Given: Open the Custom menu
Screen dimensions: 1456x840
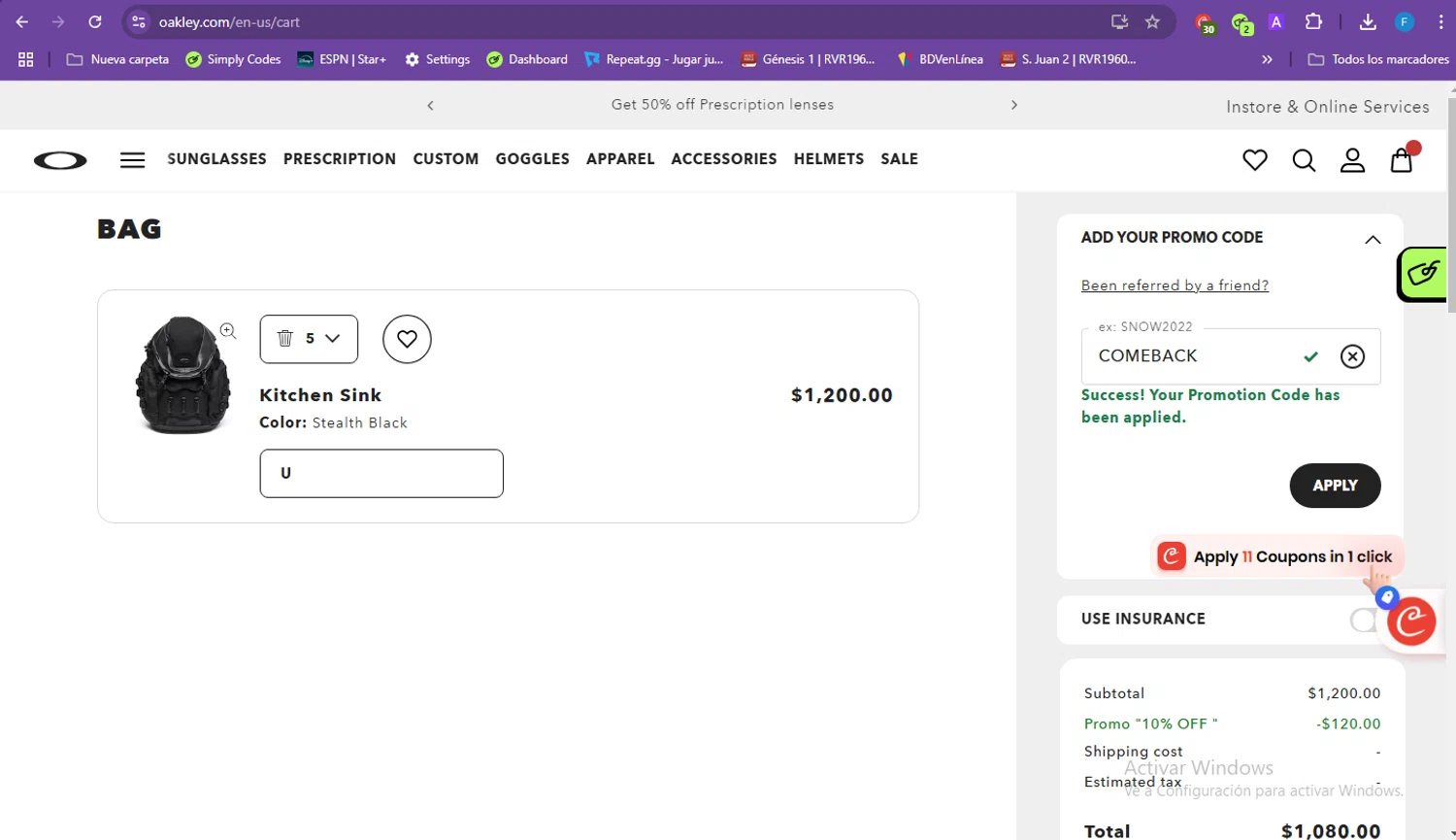Looking at the screenshot, I should (446, 159).
